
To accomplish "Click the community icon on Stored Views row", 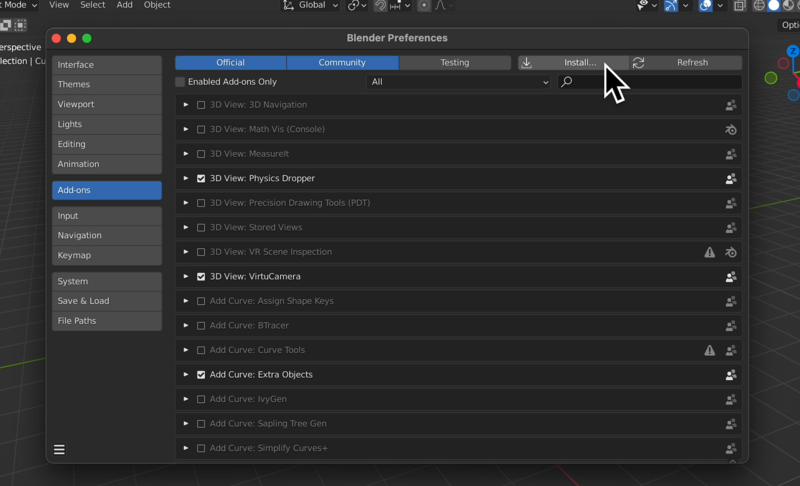I will [x=731, y=227].
